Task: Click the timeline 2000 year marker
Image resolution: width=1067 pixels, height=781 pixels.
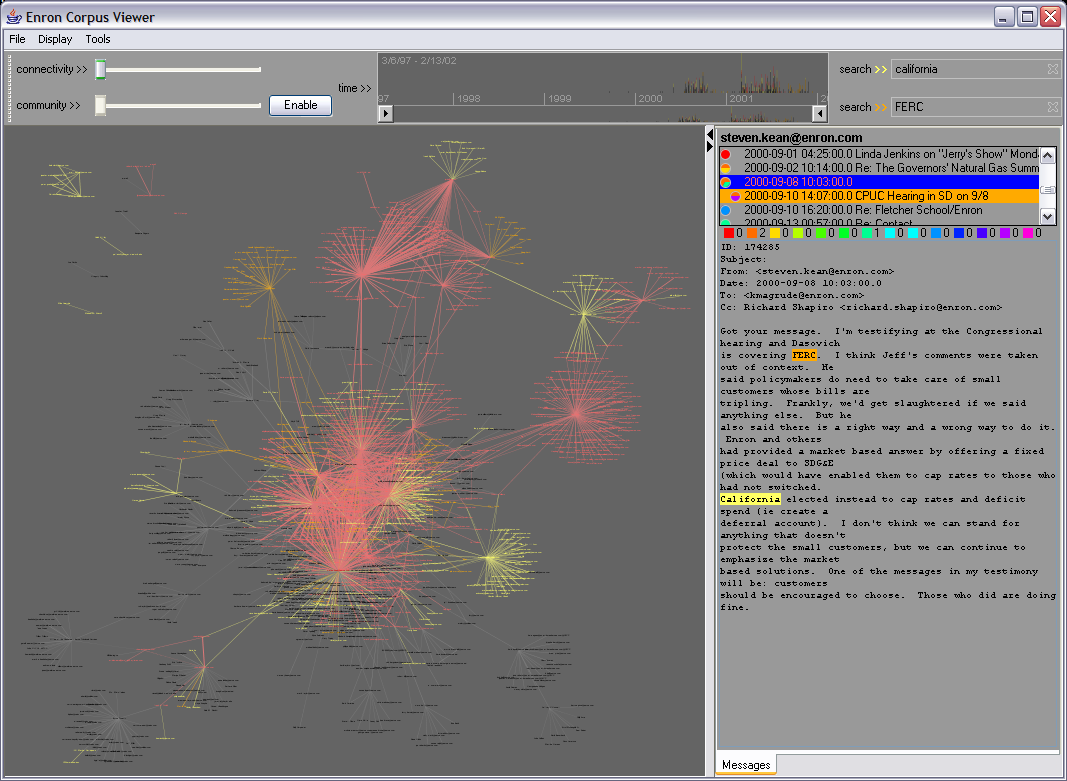Action: (650, 99)
